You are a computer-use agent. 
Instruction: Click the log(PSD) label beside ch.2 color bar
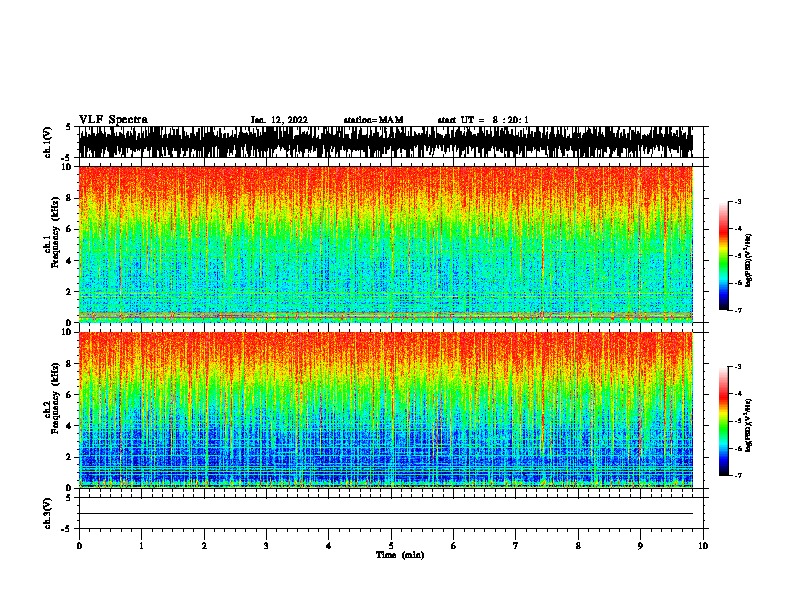[749, 426]
